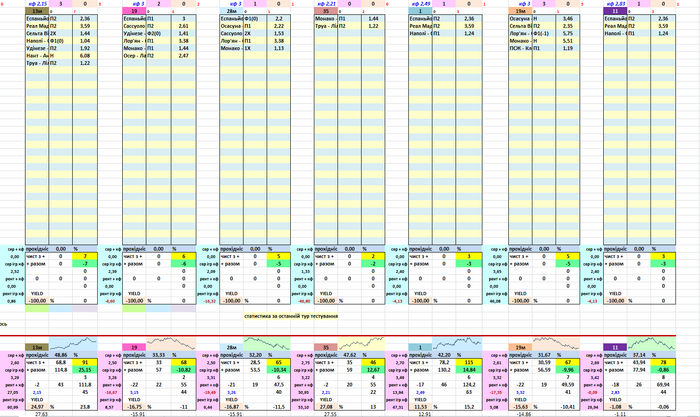This screenshot has height=417, width=700.
Task: Open the sparkline chart beside pink 19
Action: click(171, 344)
